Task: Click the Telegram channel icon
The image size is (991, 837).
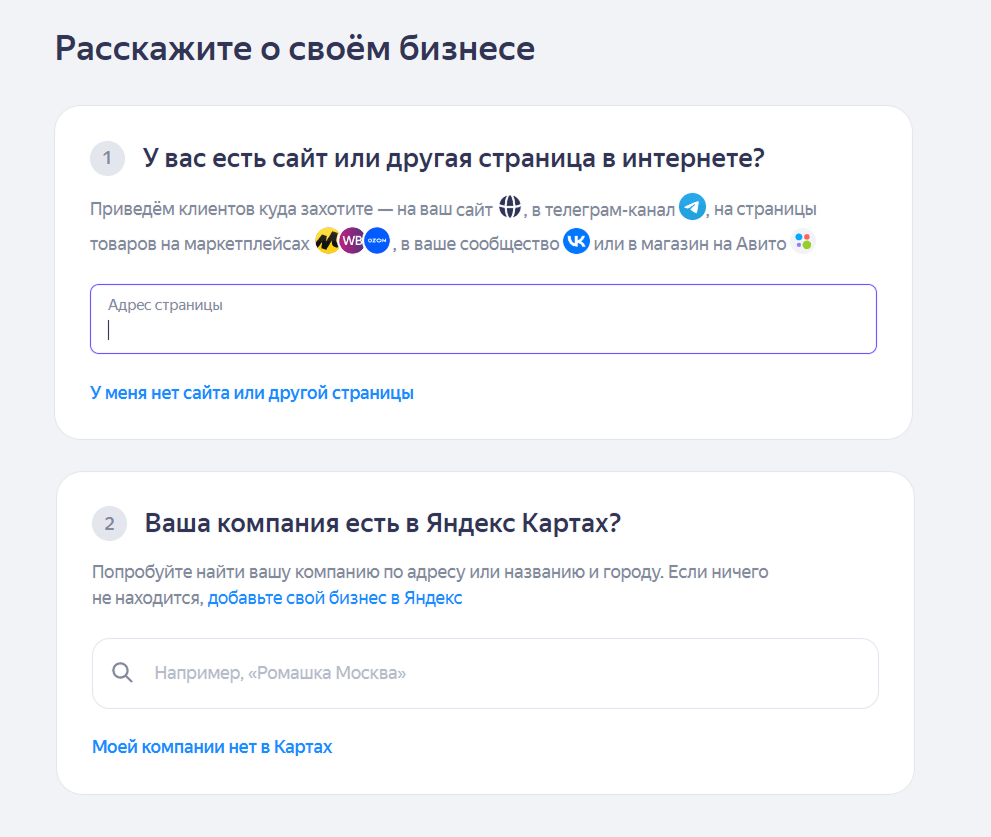Action: point(692,207)
